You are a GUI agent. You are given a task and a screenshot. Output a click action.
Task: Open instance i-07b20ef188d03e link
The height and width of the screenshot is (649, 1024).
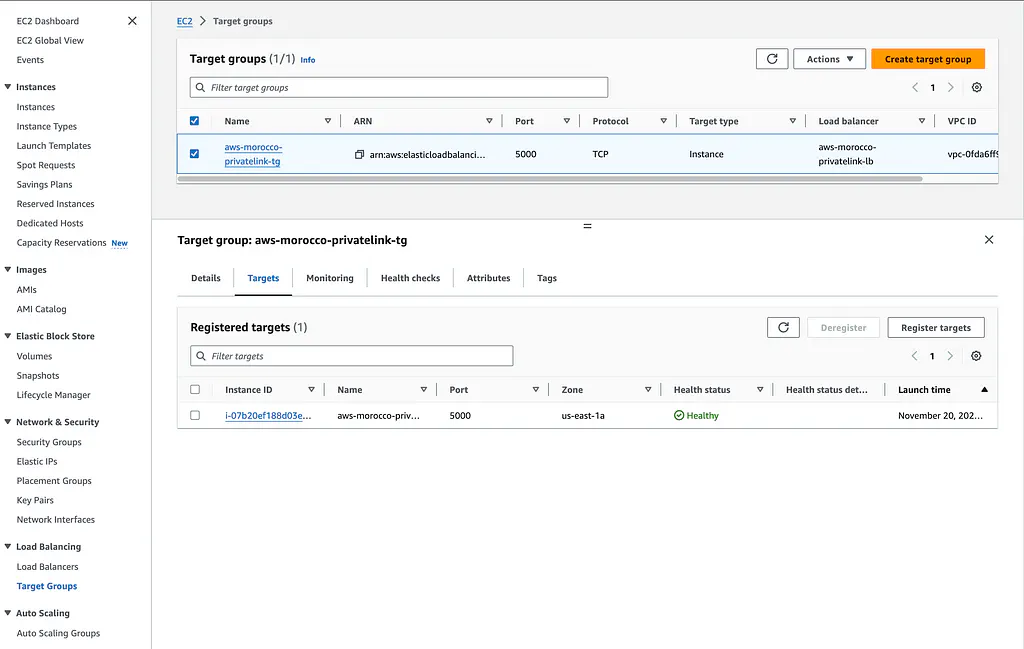(268, 415)
